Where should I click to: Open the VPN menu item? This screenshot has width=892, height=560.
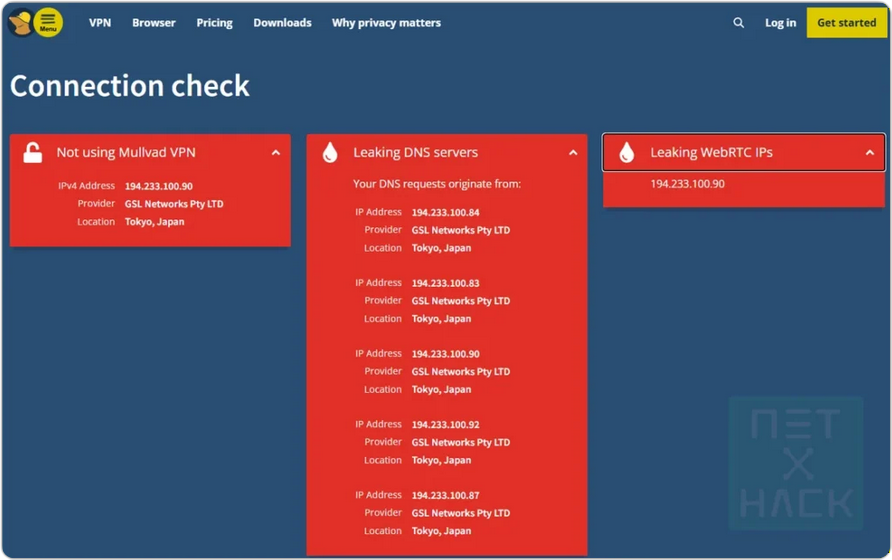100,23
